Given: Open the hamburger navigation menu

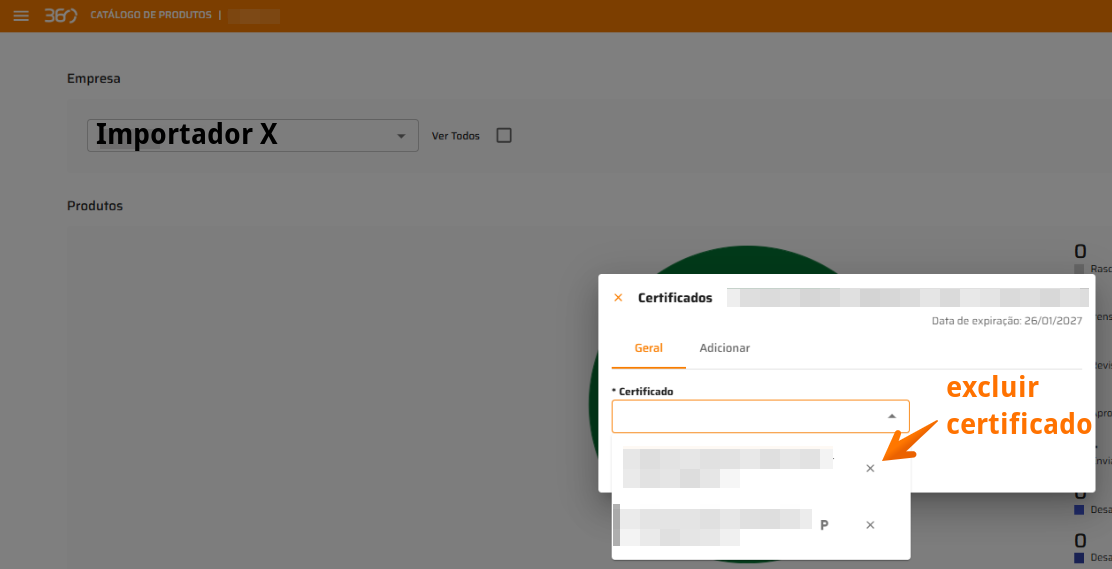Looking at the screenshot, I should [x=21, y=16].
